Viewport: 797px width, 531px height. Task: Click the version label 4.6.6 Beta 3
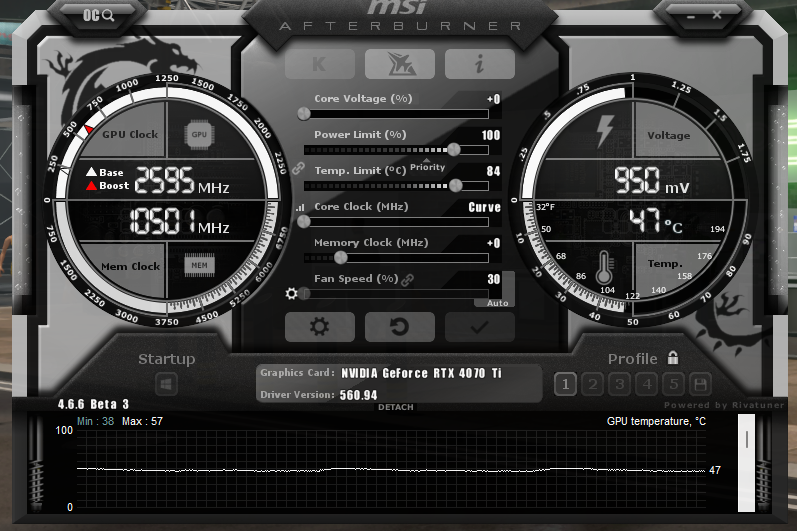click(x=94, y=404)
